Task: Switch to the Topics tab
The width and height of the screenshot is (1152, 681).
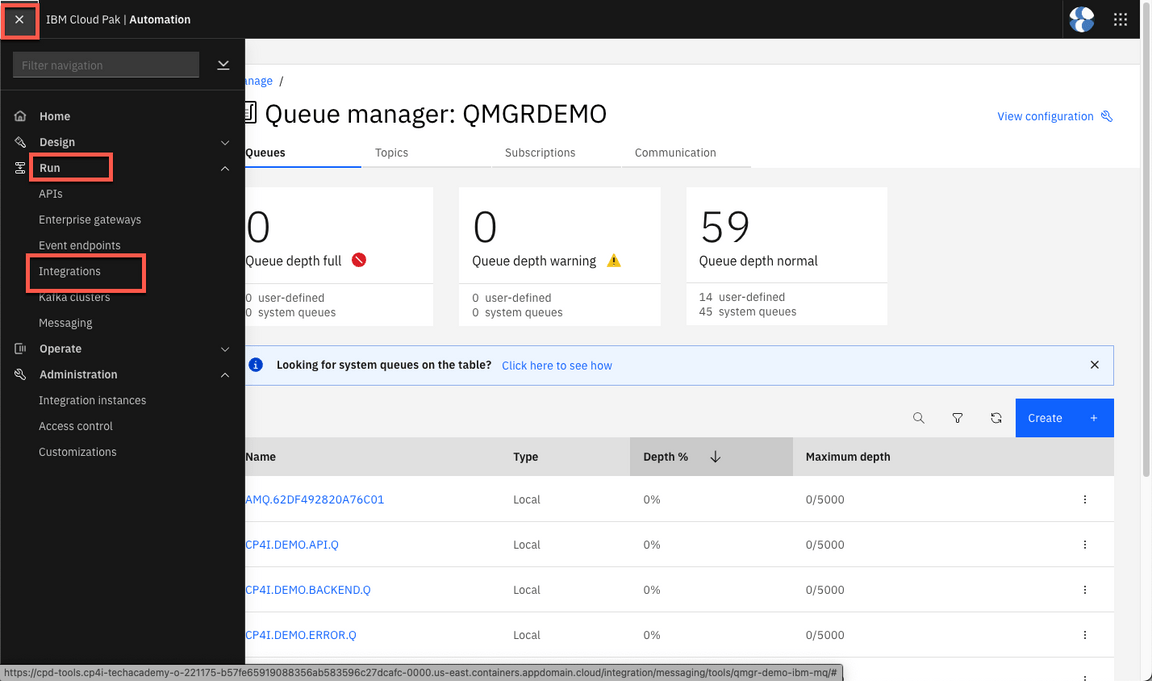Action: coord(391,153)
